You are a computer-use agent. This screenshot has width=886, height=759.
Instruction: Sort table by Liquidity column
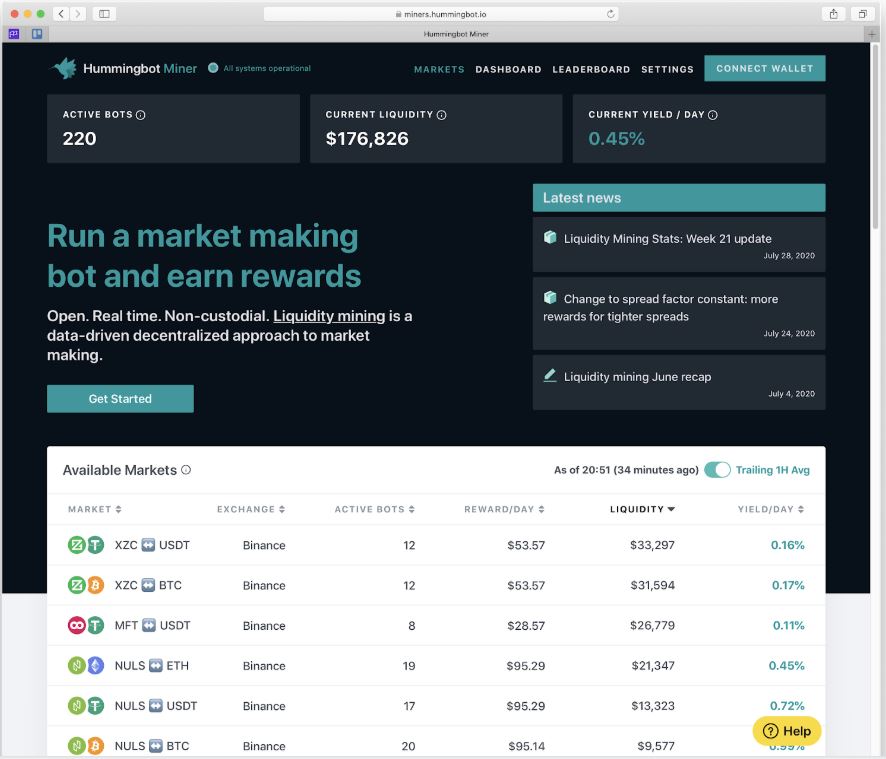[642, 510]
